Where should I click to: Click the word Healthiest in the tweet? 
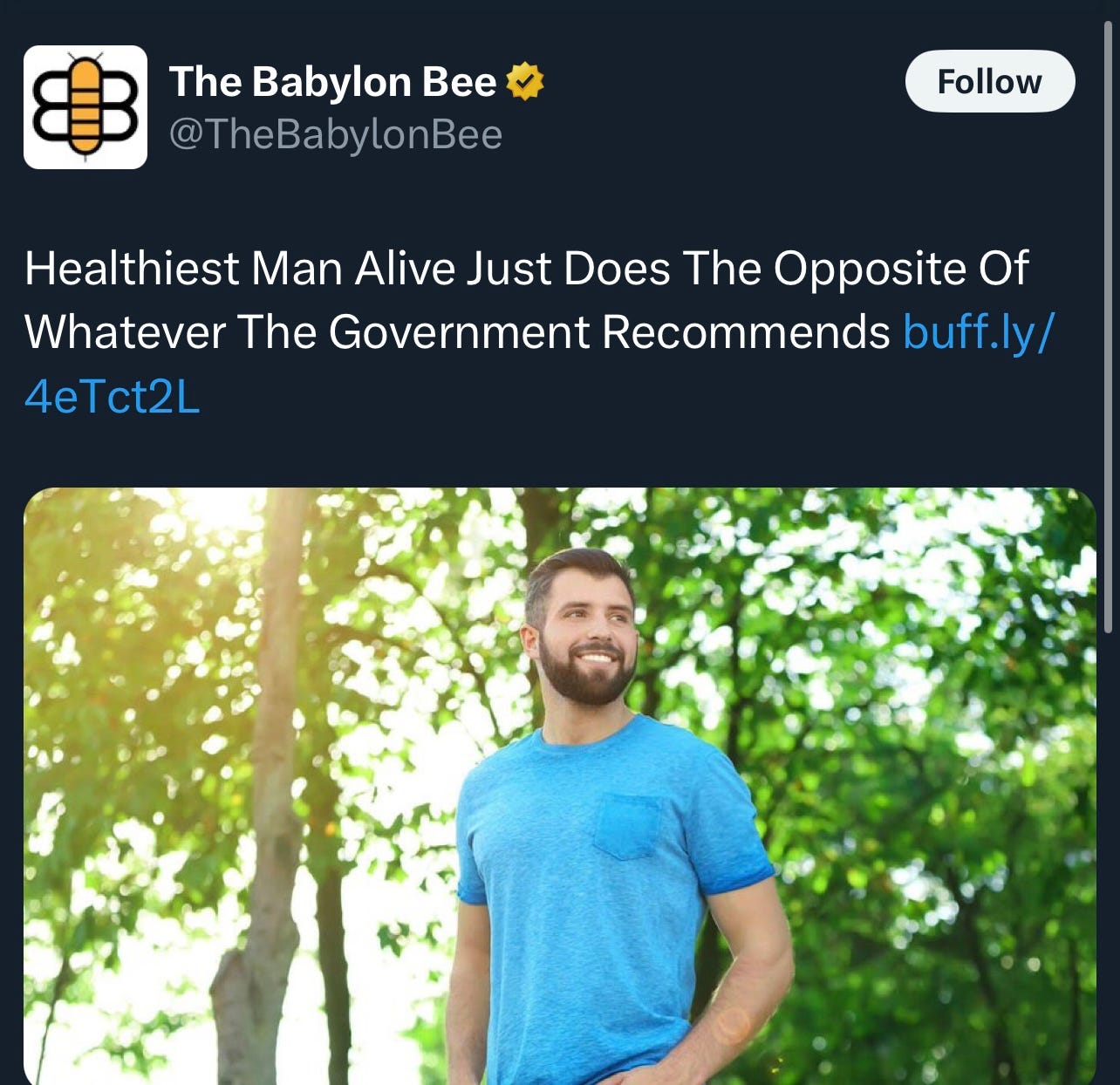pos(132,268)
